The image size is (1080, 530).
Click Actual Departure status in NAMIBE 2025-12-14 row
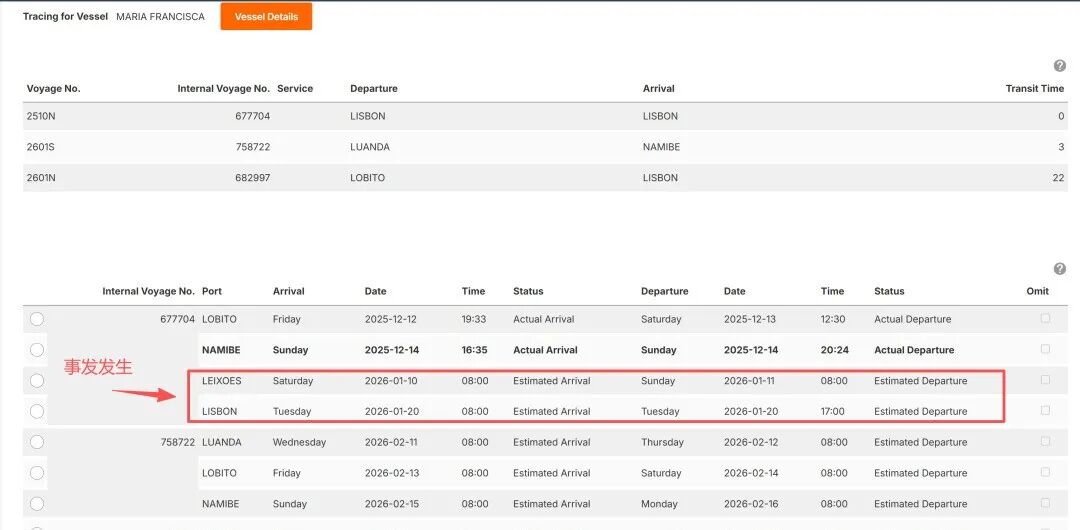click(x=914, y=350)
